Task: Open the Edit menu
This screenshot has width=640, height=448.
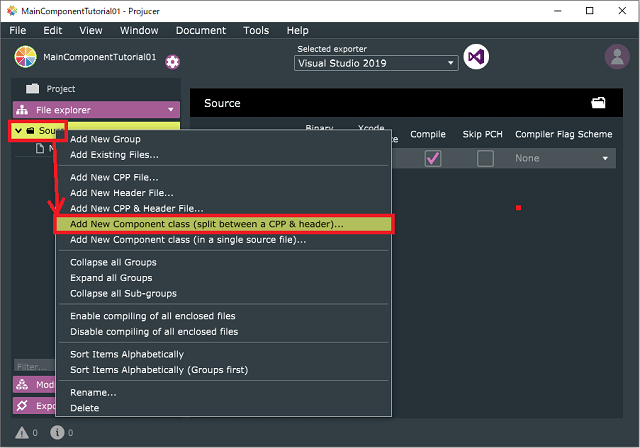Action: click(53, 31)
